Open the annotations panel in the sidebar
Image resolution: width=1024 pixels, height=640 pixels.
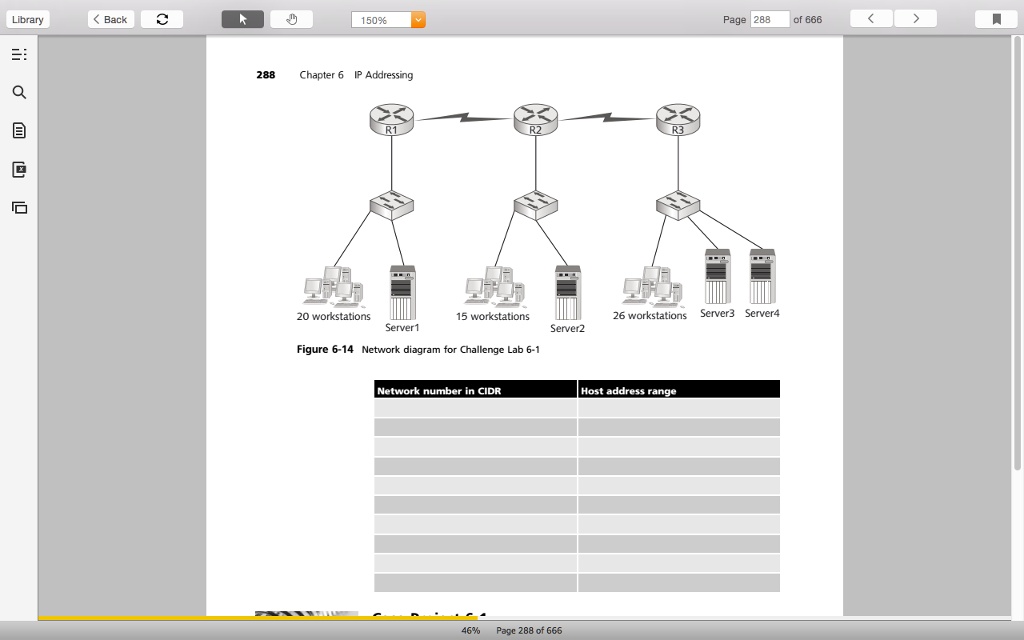coord(19,169)
